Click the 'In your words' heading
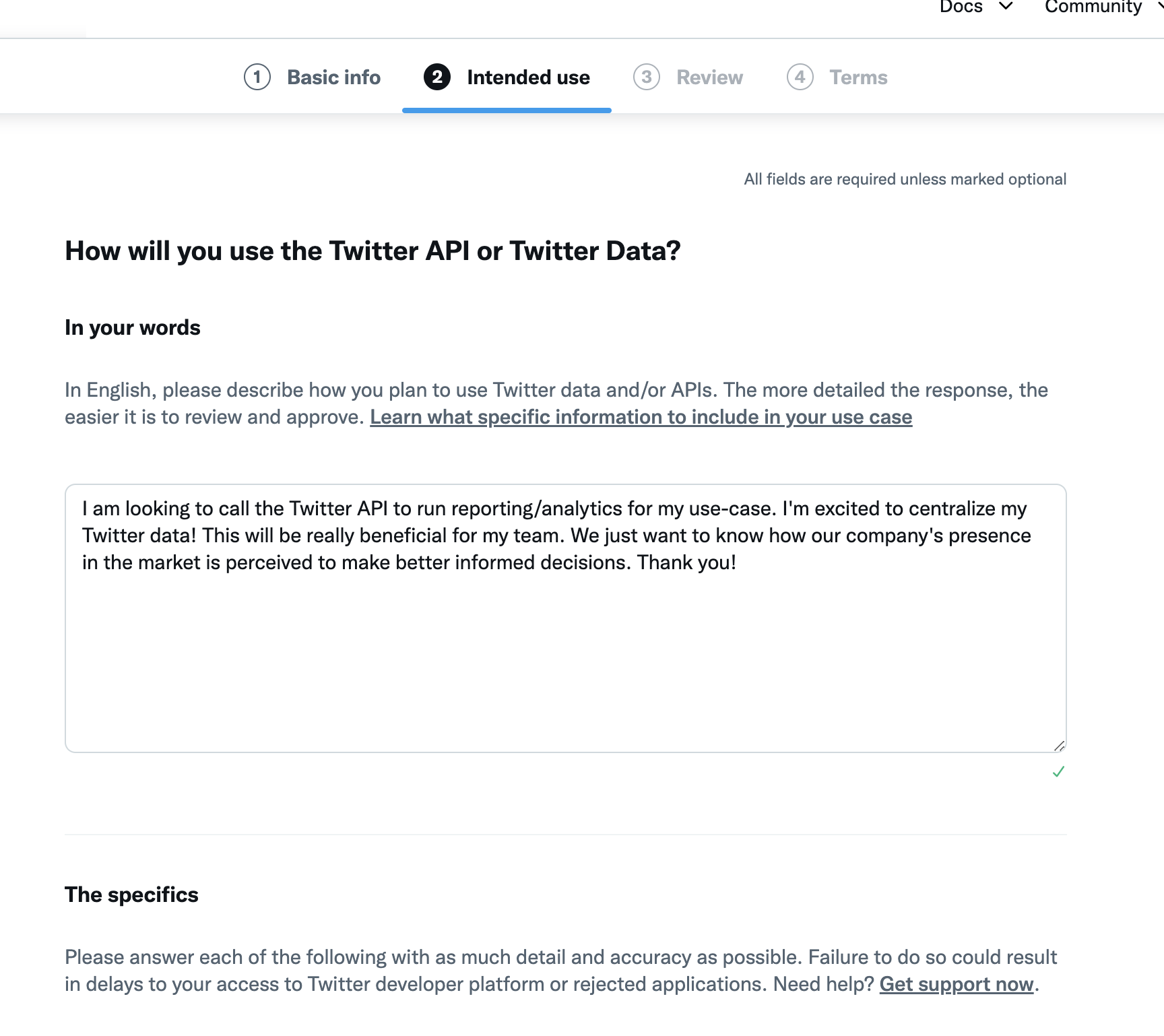Viewport: 1164px width, 1036px height. pyautogui.click(x=133, y=327)
